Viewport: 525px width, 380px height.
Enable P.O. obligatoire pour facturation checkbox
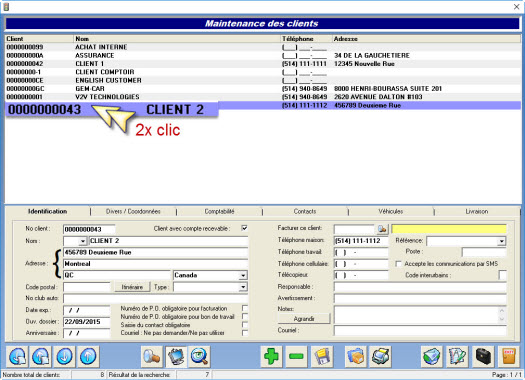point(245,308)
